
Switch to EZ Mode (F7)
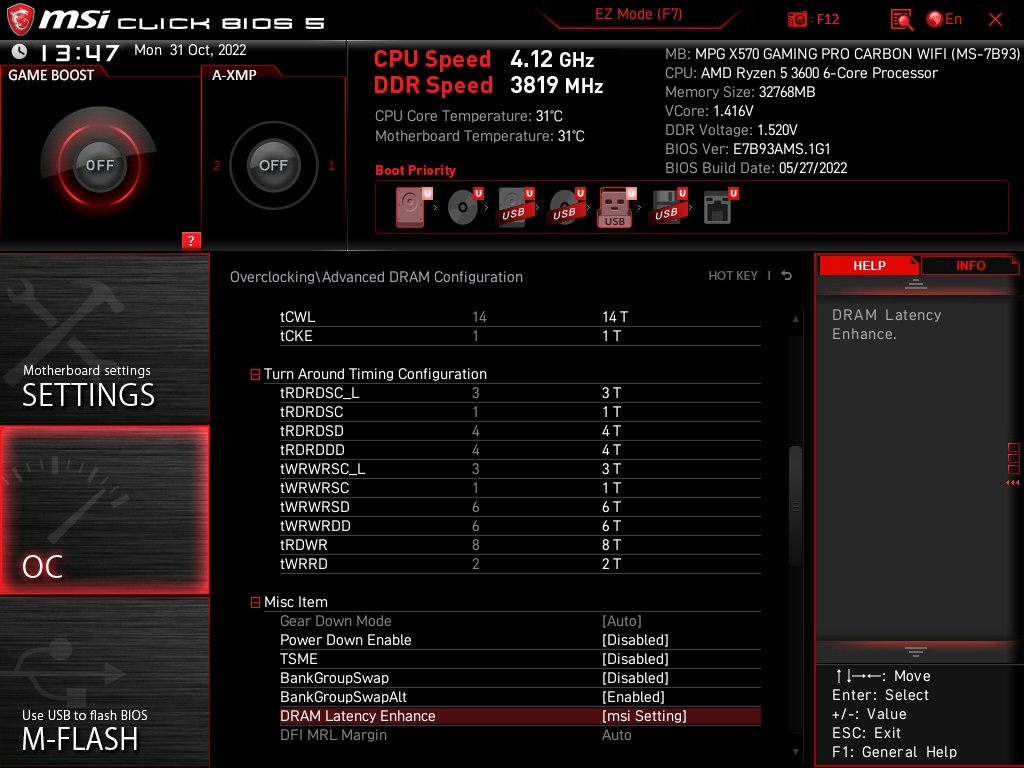click(638, 14)
